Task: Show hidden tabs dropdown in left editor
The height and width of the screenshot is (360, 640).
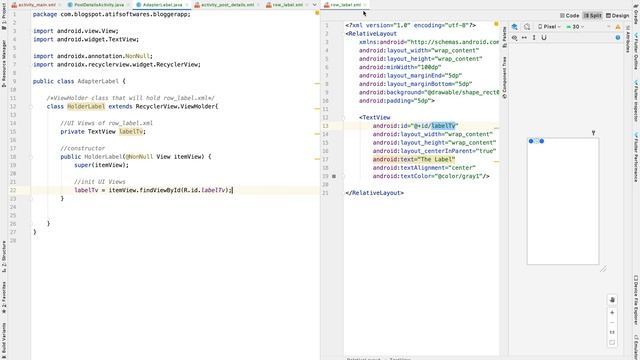Action: (x=314, y=4)
